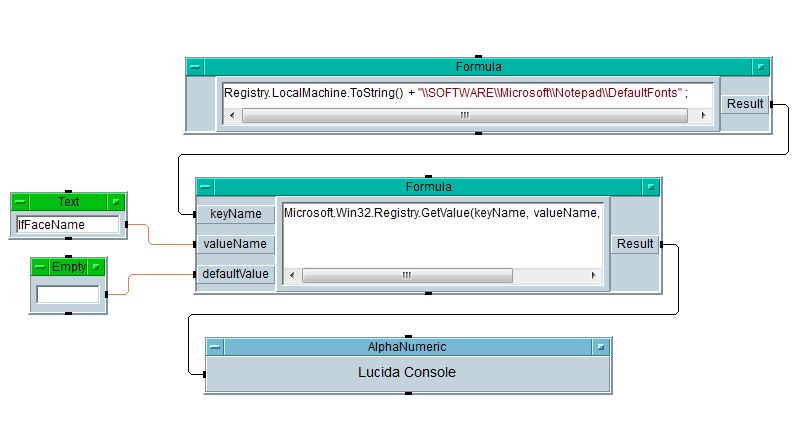Minimize the GetValue Formula object

pos(651,187)
